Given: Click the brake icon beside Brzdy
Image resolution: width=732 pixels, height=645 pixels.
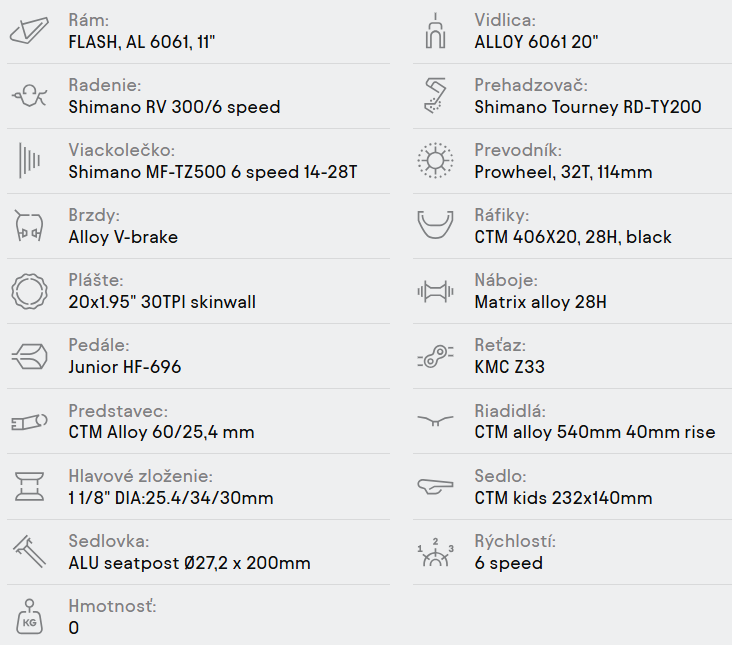Looking at the screenshot, I should point(29,226).
